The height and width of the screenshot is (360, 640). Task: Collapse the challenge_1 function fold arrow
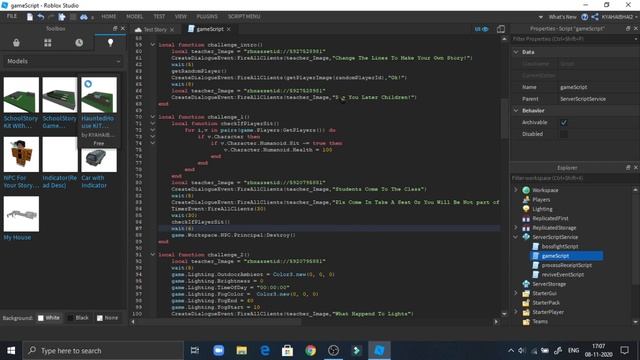[152, 117]
